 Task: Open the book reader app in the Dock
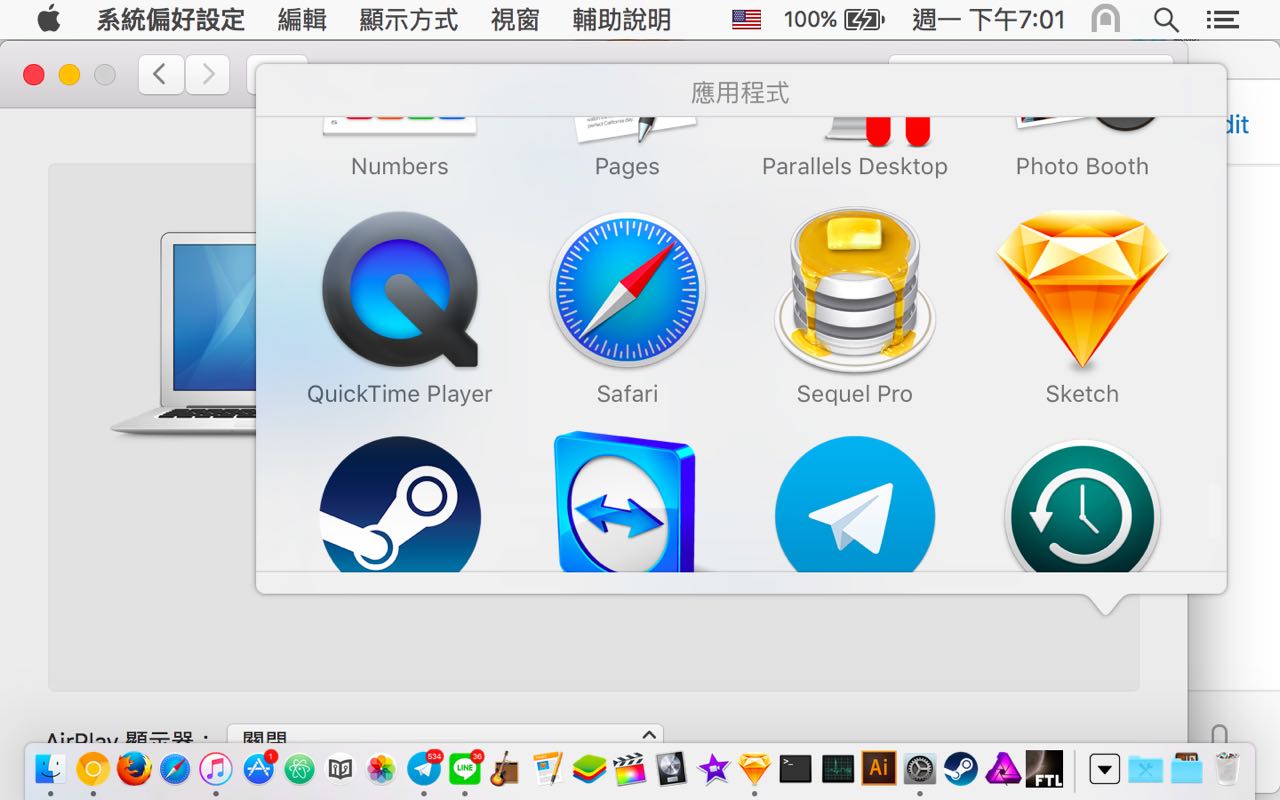pos(340,768)
